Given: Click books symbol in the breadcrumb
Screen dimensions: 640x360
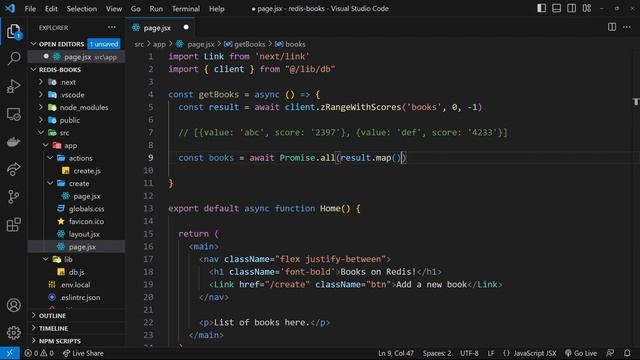Looking at the screenshot, I should (x=290, y=44).
